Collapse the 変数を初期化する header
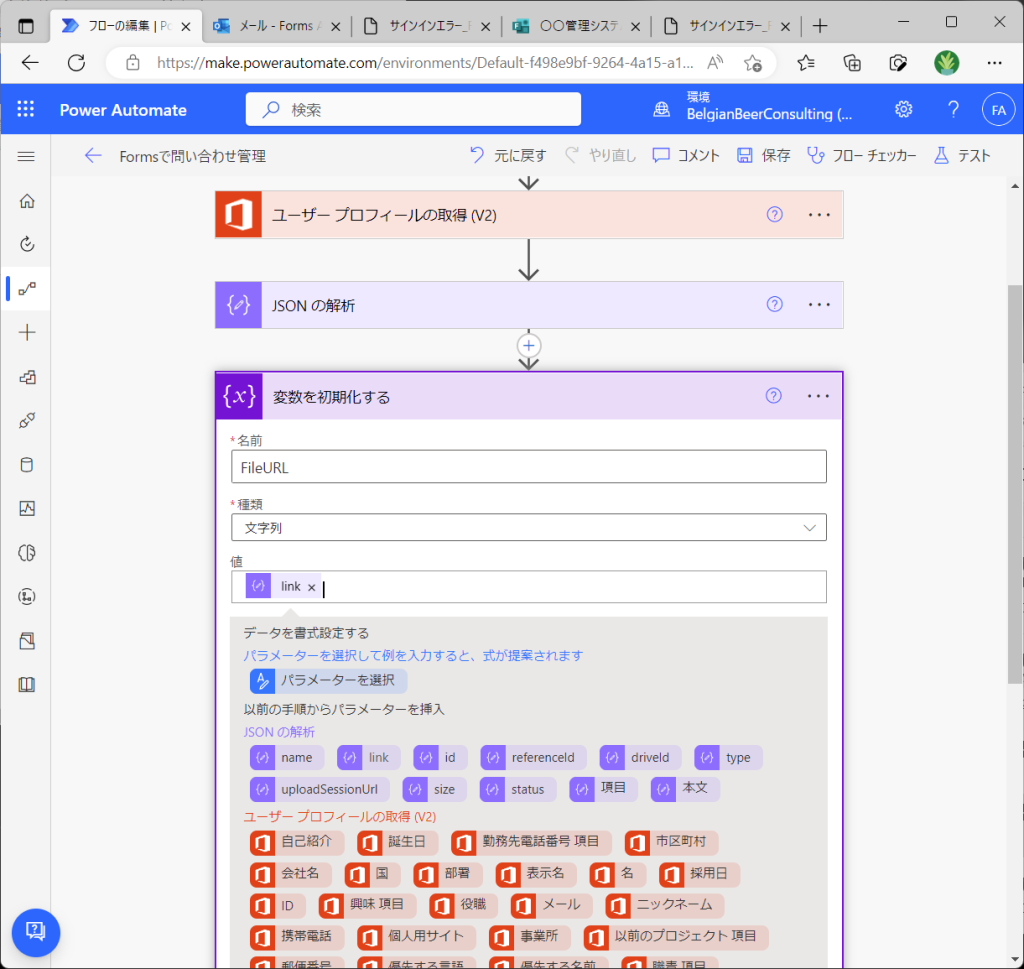This screenshot has height=969, width=1024. pyautogui.click(x=529, y=396)
